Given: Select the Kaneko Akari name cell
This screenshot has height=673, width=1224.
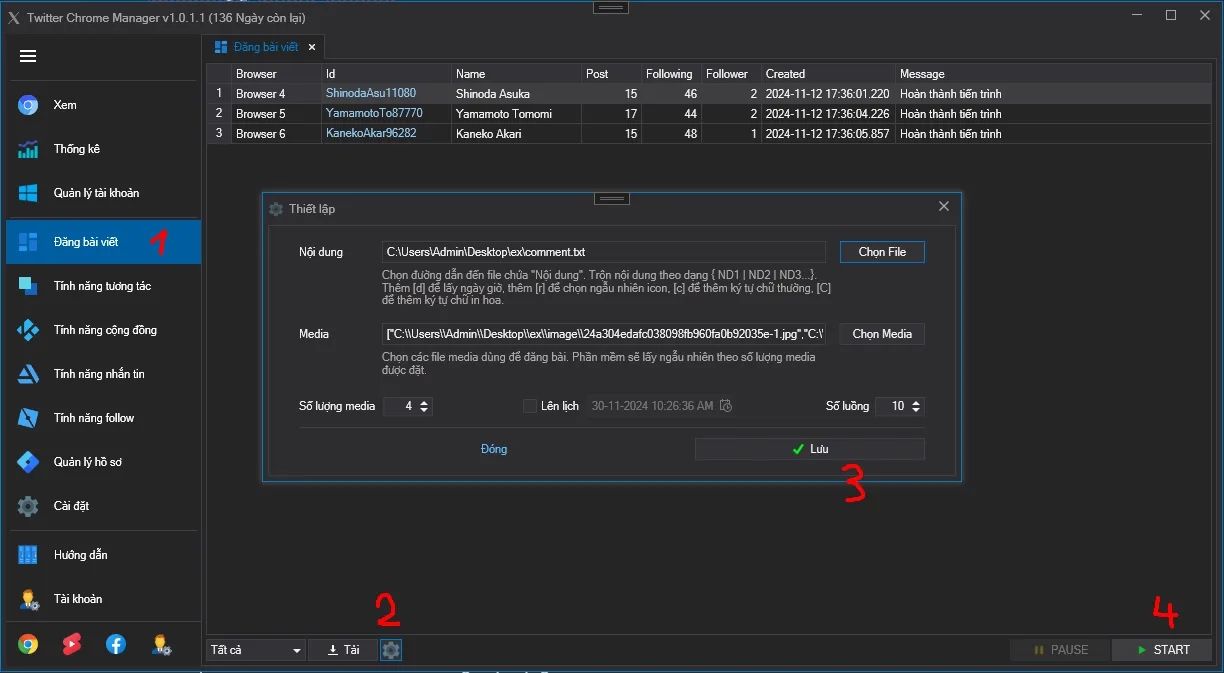Looking at the screenshot, I should click(x=516, y=134).
